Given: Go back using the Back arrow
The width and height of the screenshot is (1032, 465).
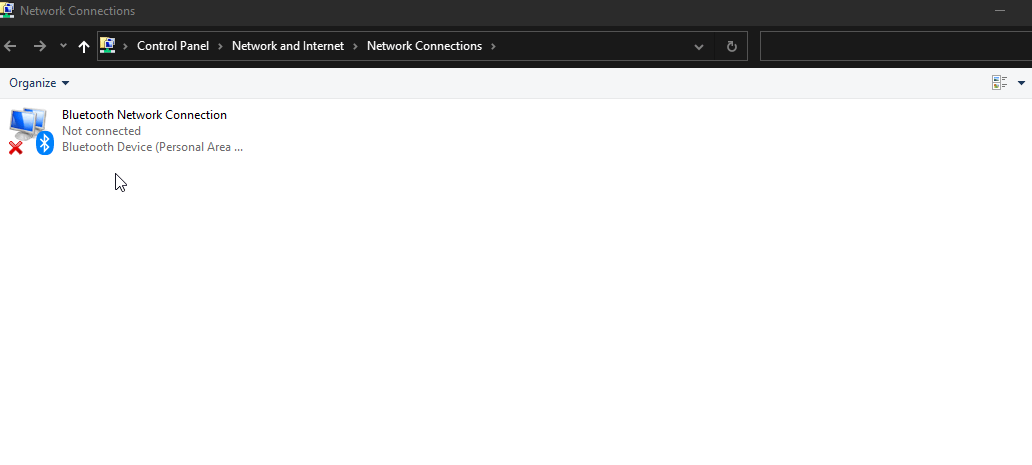Looking at the screenshot, I should (x=10, y=46).
